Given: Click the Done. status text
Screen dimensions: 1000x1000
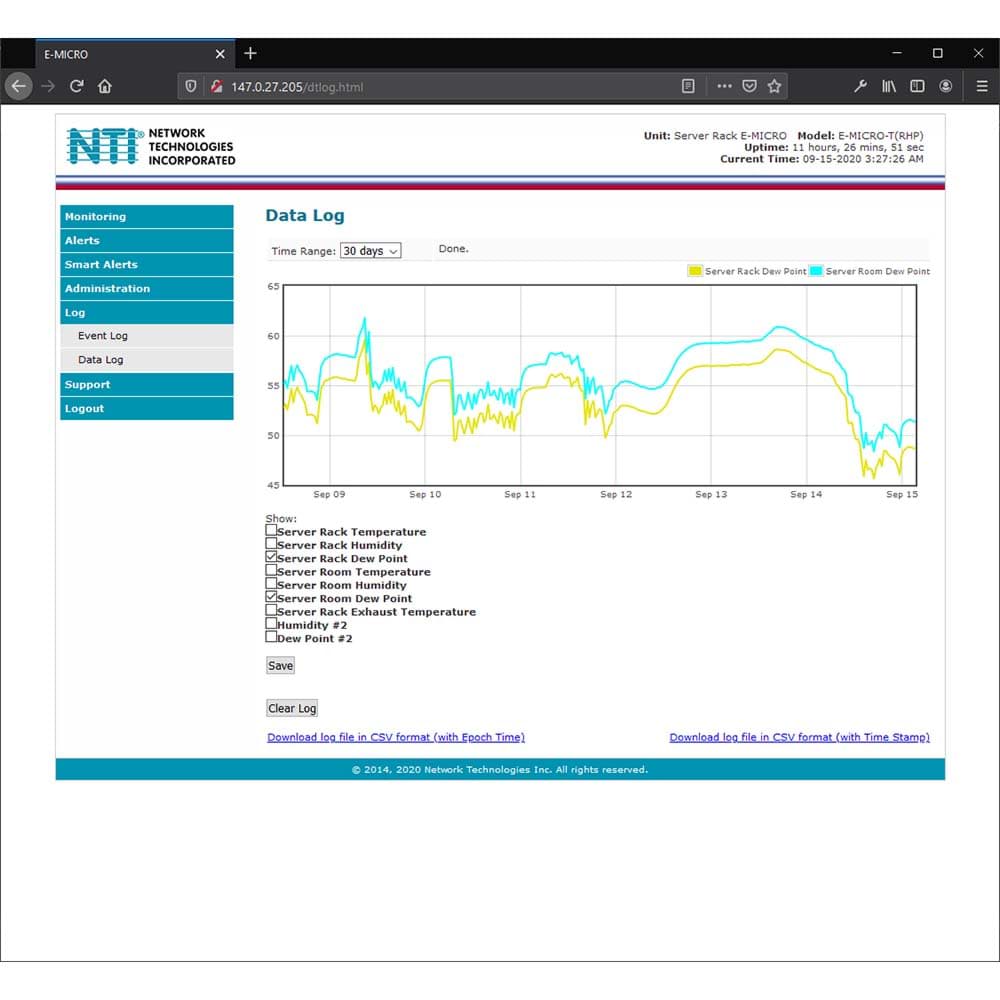Looking at the screenshot, I should [453, 249].
